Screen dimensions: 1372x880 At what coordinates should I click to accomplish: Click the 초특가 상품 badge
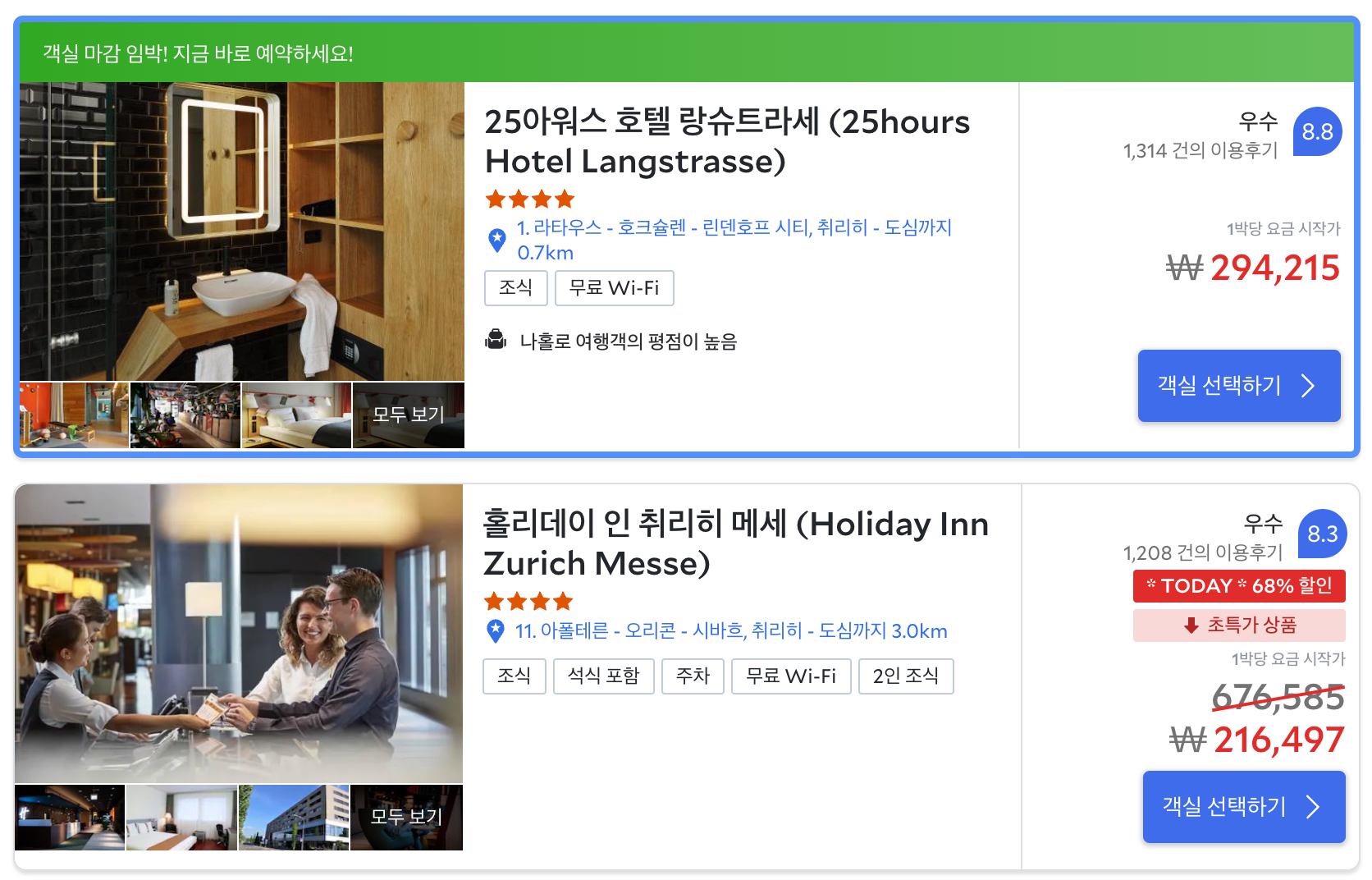tap(1239, 626)
